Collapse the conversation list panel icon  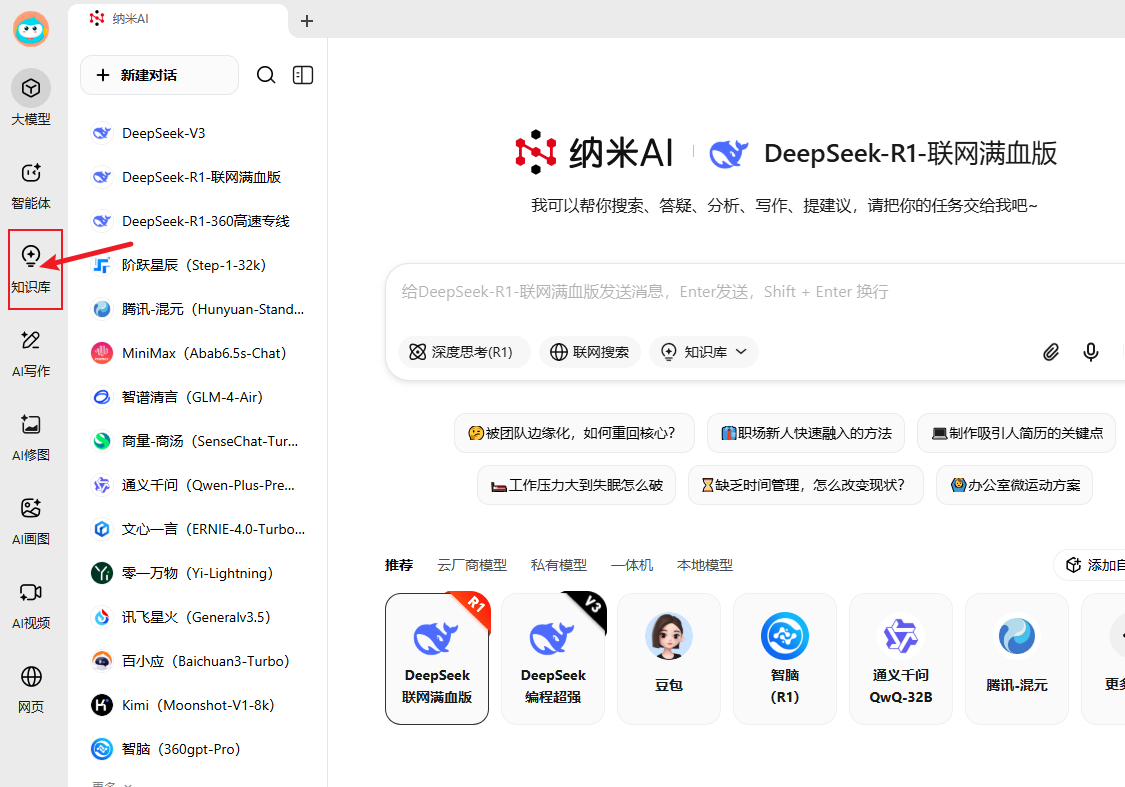[x=303, y=75]
